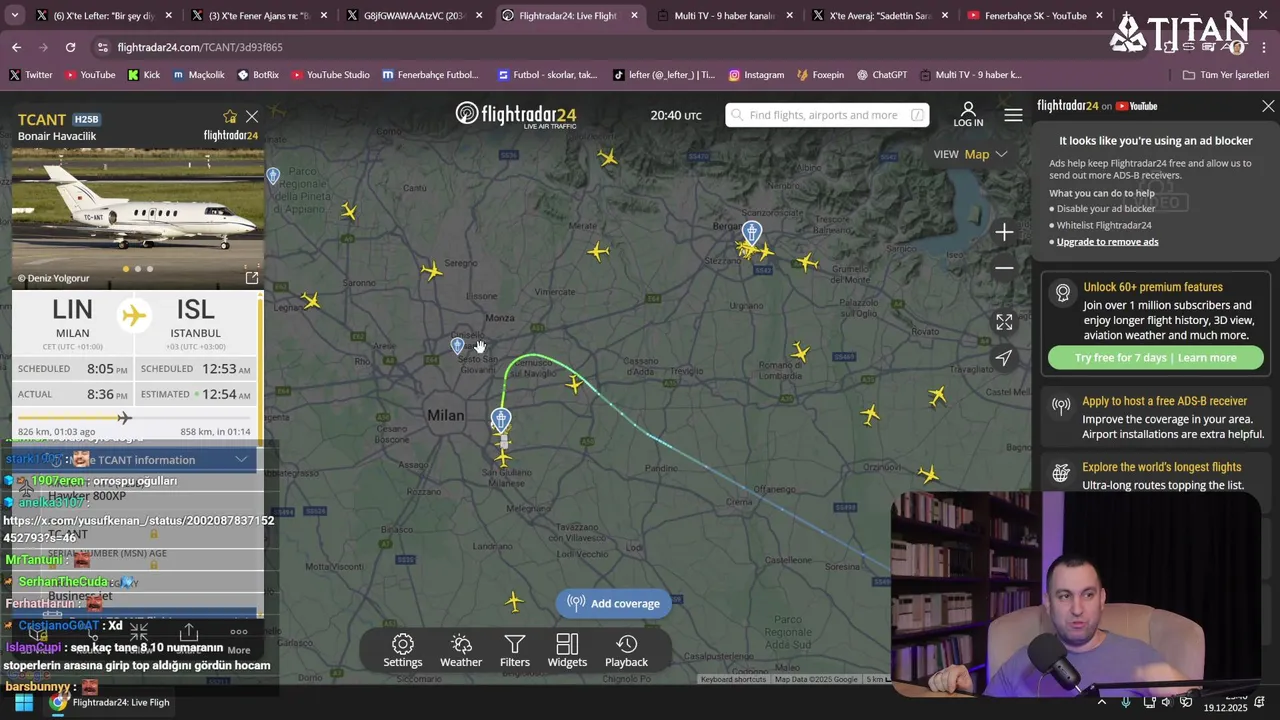Viewport: 1280px width, 720px height.
Task: Click the Learn more link
Action: [1207, 358]
